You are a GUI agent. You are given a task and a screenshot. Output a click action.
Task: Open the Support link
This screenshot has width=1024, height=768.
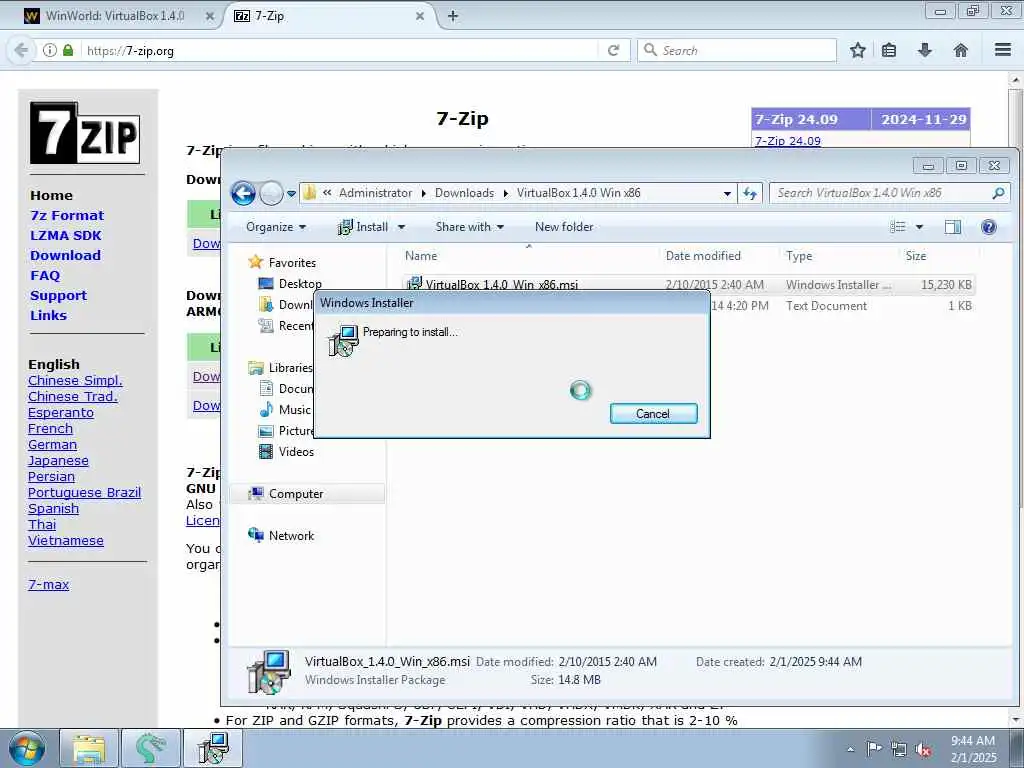pyautogui.click(x=58, y=296)
